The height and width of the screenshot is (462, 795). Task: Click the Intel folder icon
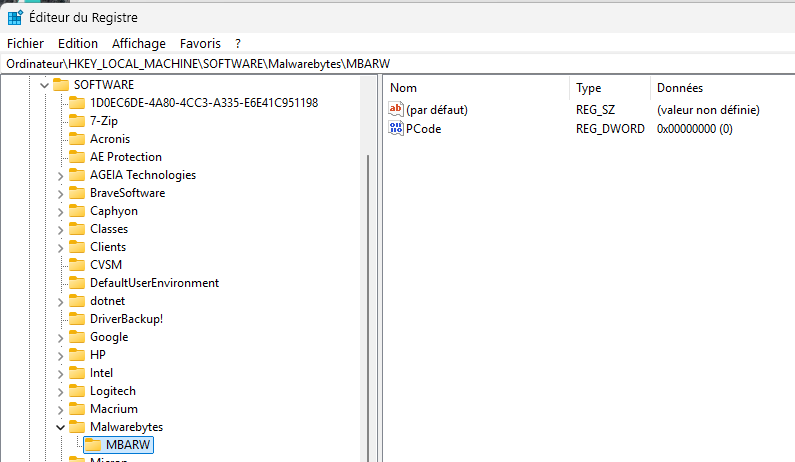pyautogui.click(x=77, y=373)
